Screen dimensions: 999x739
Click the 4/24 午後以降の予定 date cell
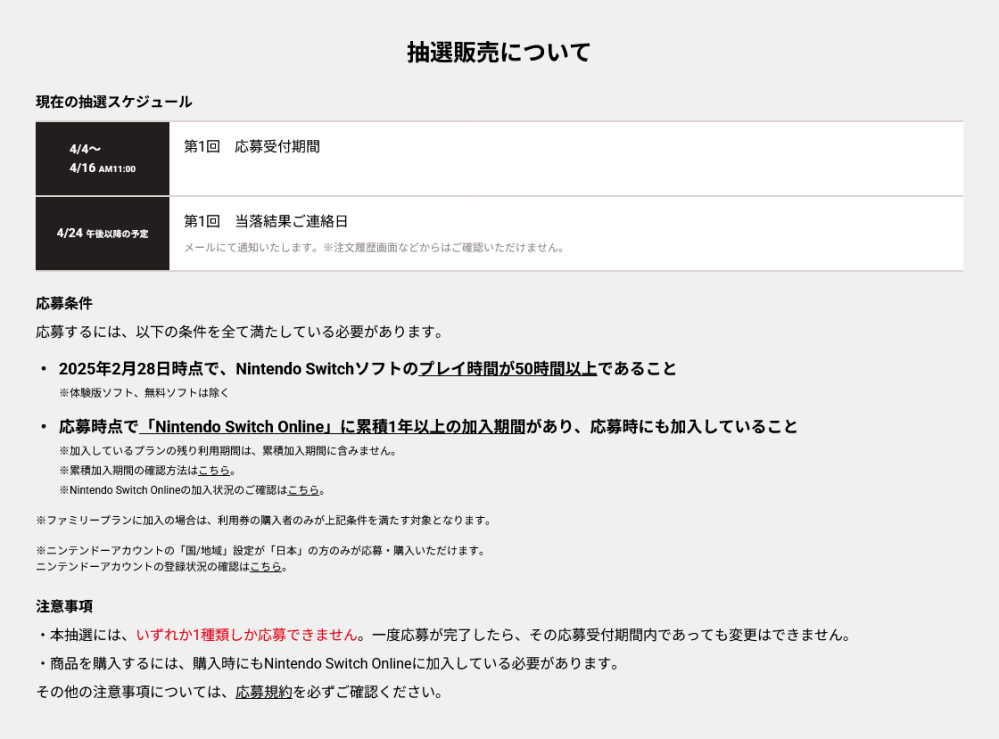(103, 233)
